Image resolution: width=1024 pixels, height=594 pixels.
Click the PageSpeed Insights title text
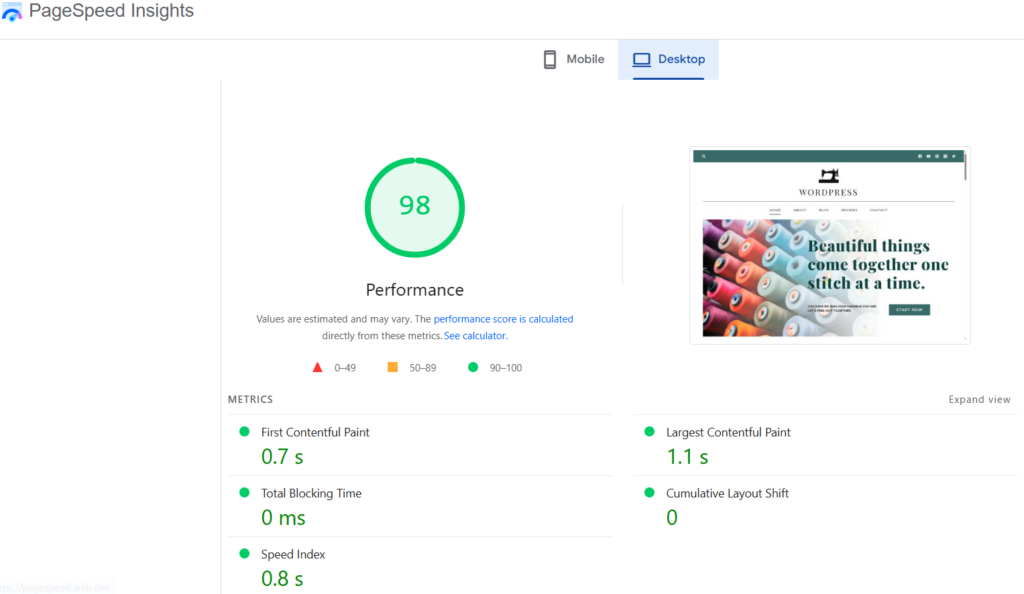click(111, 10)
